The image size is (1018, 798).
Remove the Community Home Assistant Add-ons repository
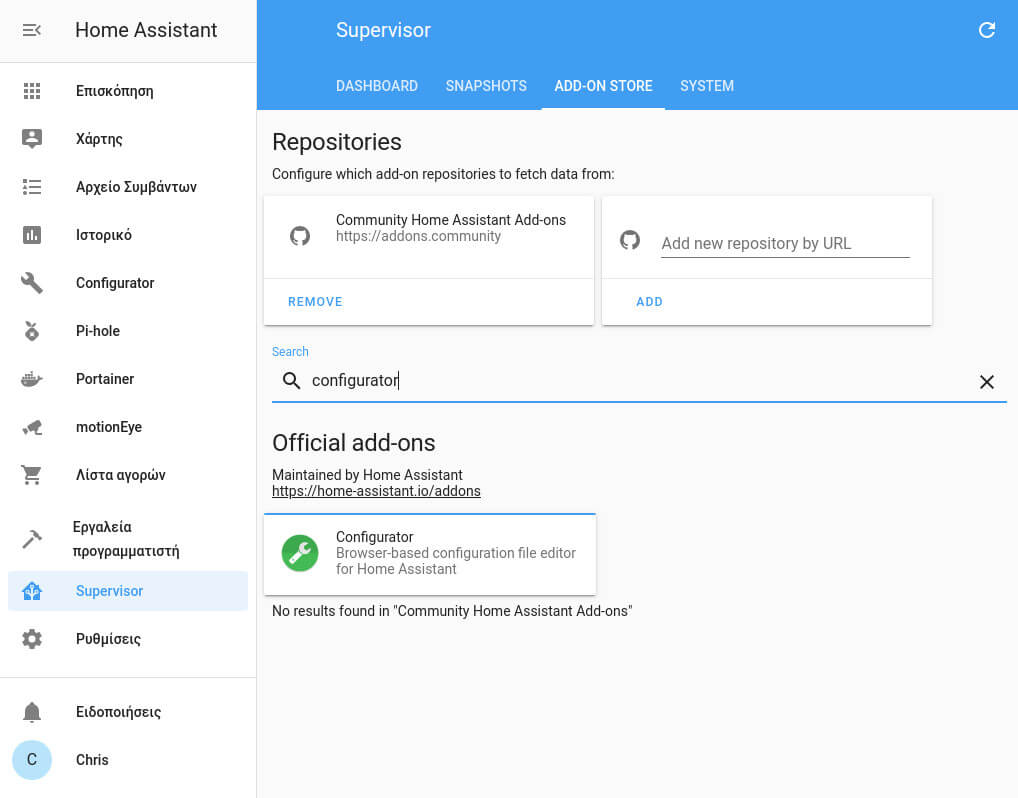coord(315,302)
